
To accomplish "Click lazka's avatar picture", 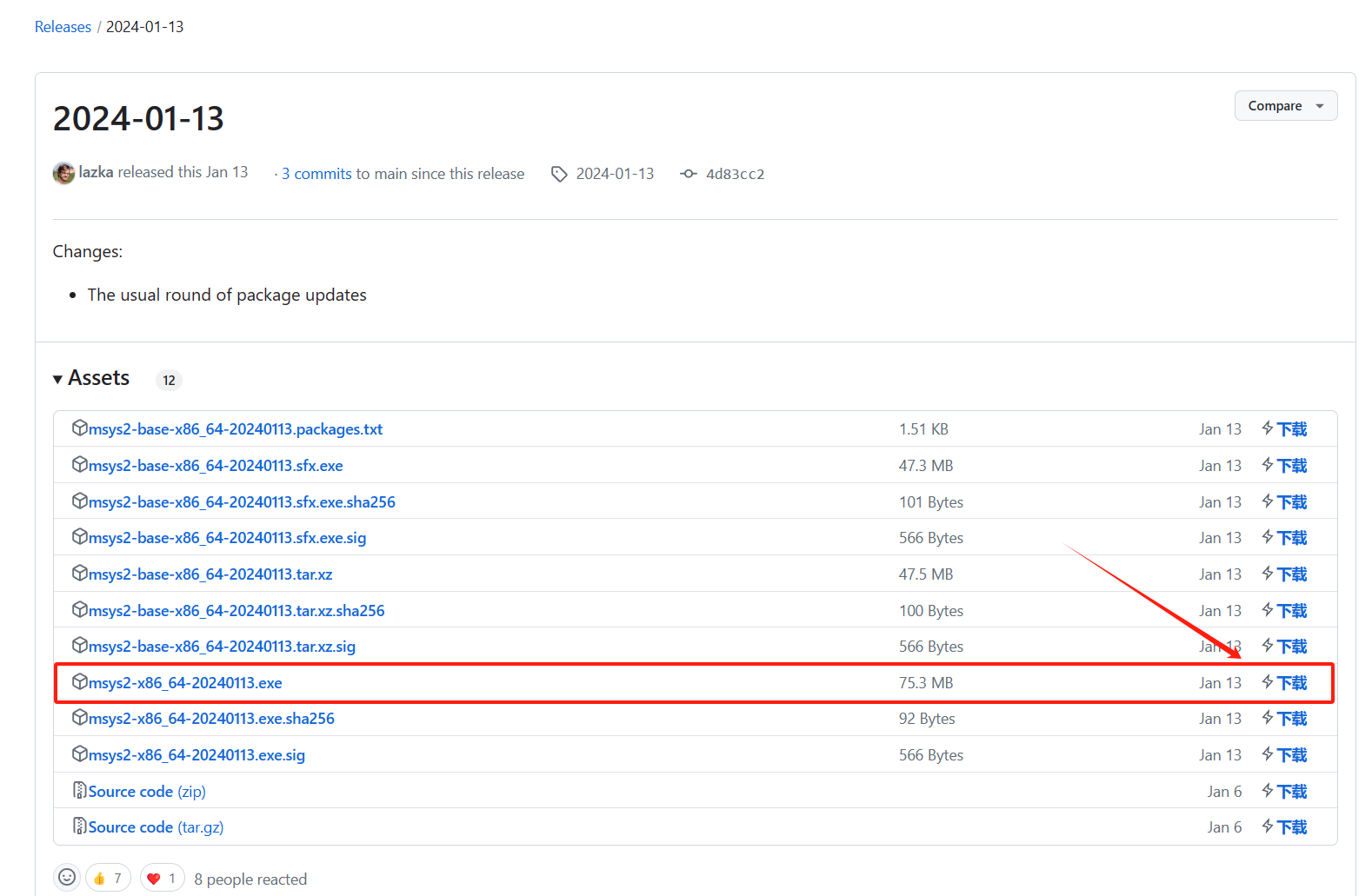I will tap(64, 173).
